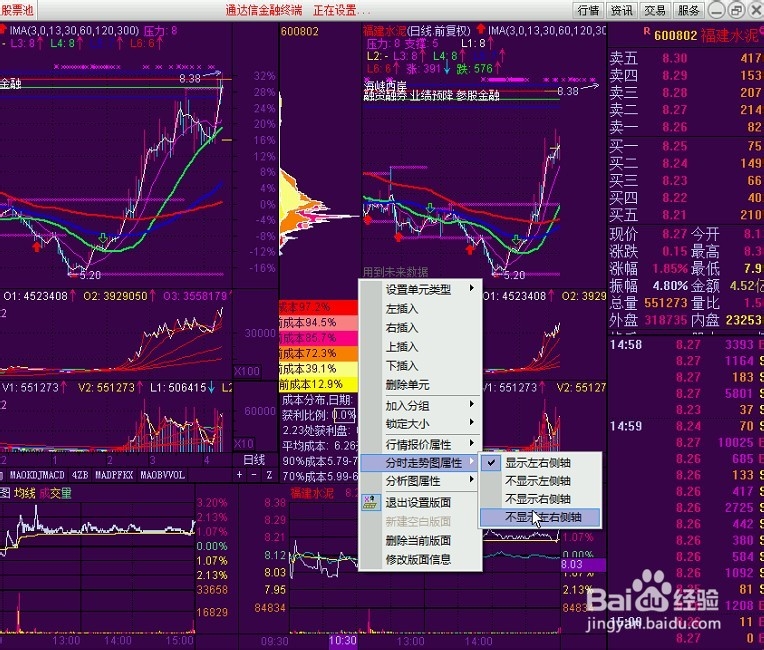Switch to MAOBVVOL indicator tab
The height and width of the screenshot is (650, 764).
coord(162,475)
